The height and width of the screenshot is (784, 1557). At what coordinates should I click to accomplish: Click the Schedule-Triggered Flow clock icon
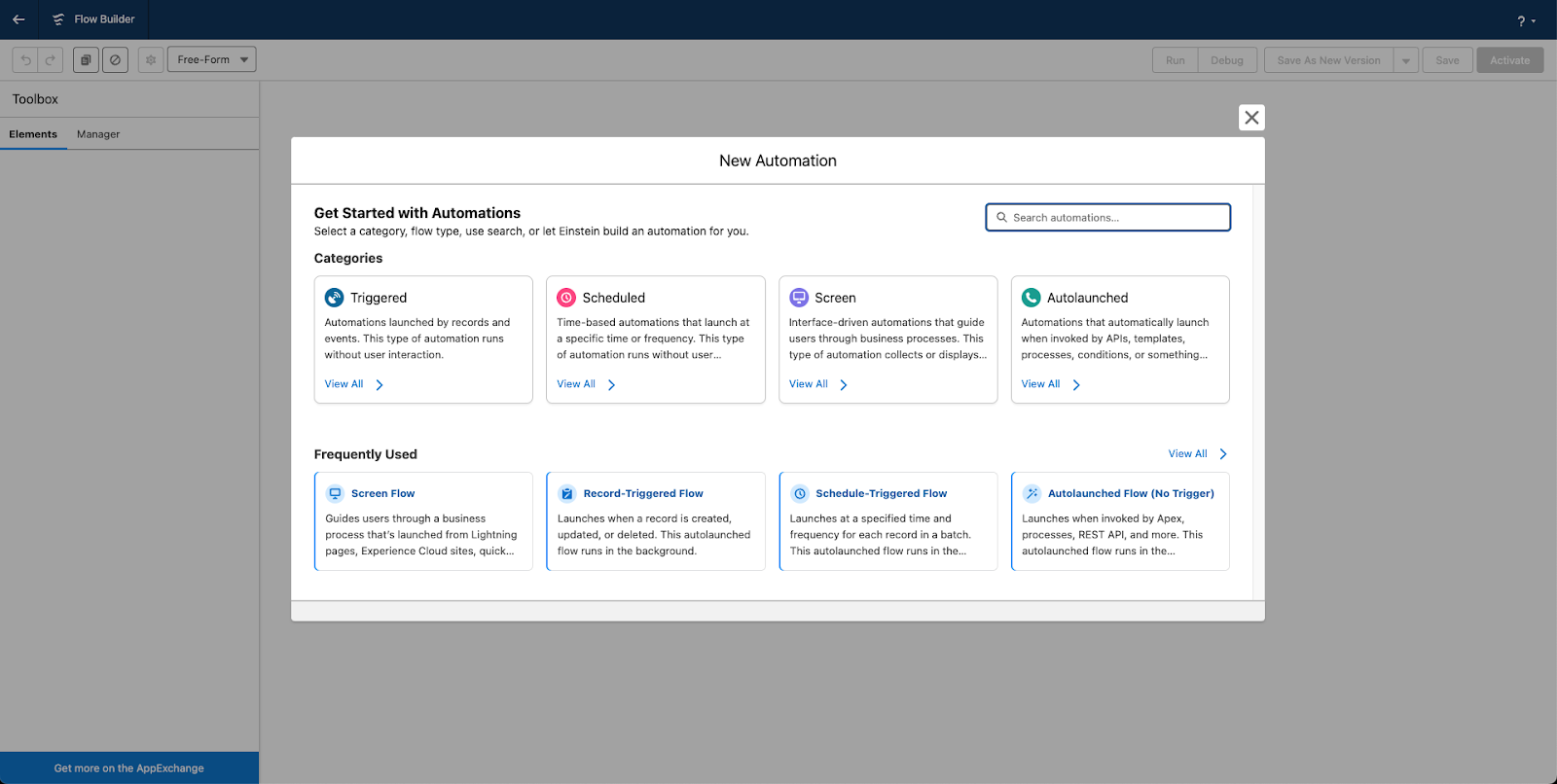pyautogui.click(x=800, y=493)
